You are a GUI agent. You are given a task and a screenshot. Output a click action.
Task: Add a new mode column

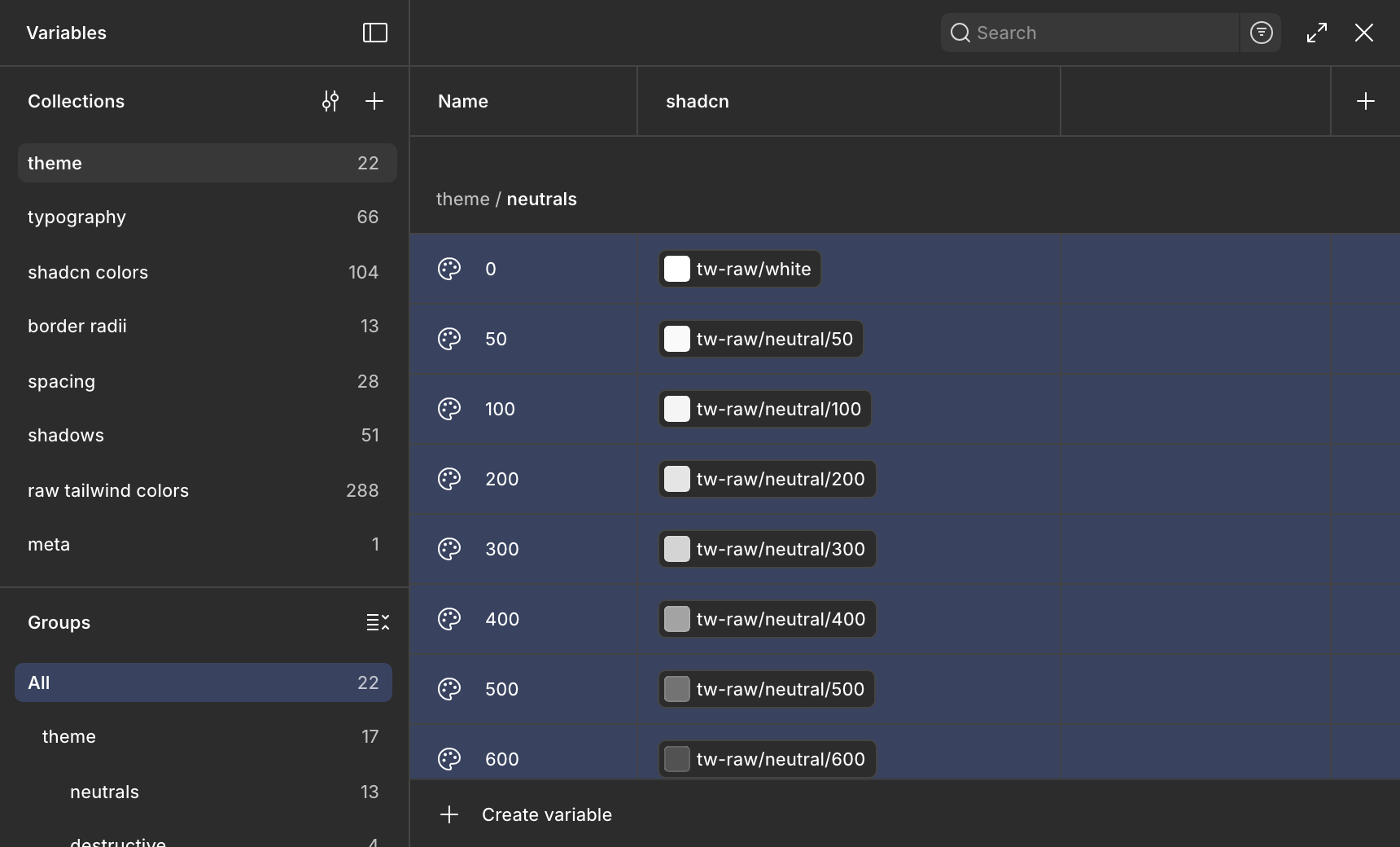(x=1366, y=101)
